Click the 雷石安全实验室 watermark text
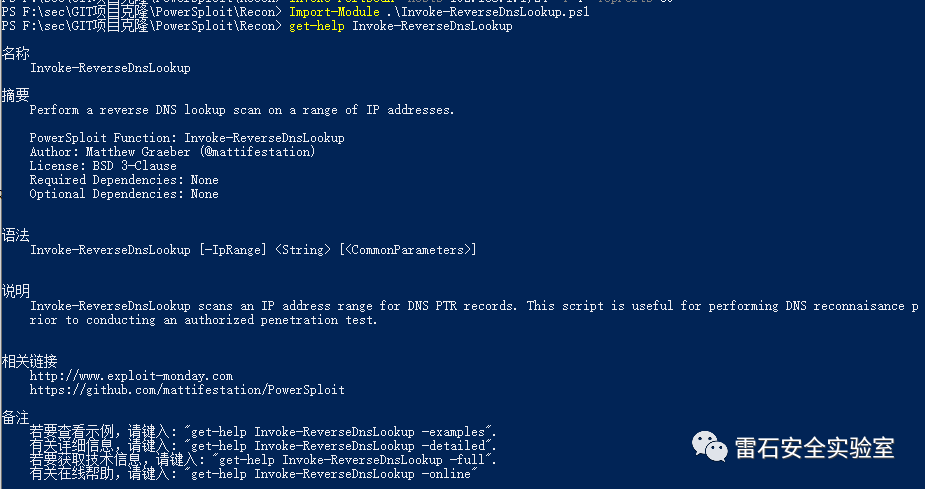Viewport: 925px width, 489px height. pyautogui.click(x=814, y=448)
